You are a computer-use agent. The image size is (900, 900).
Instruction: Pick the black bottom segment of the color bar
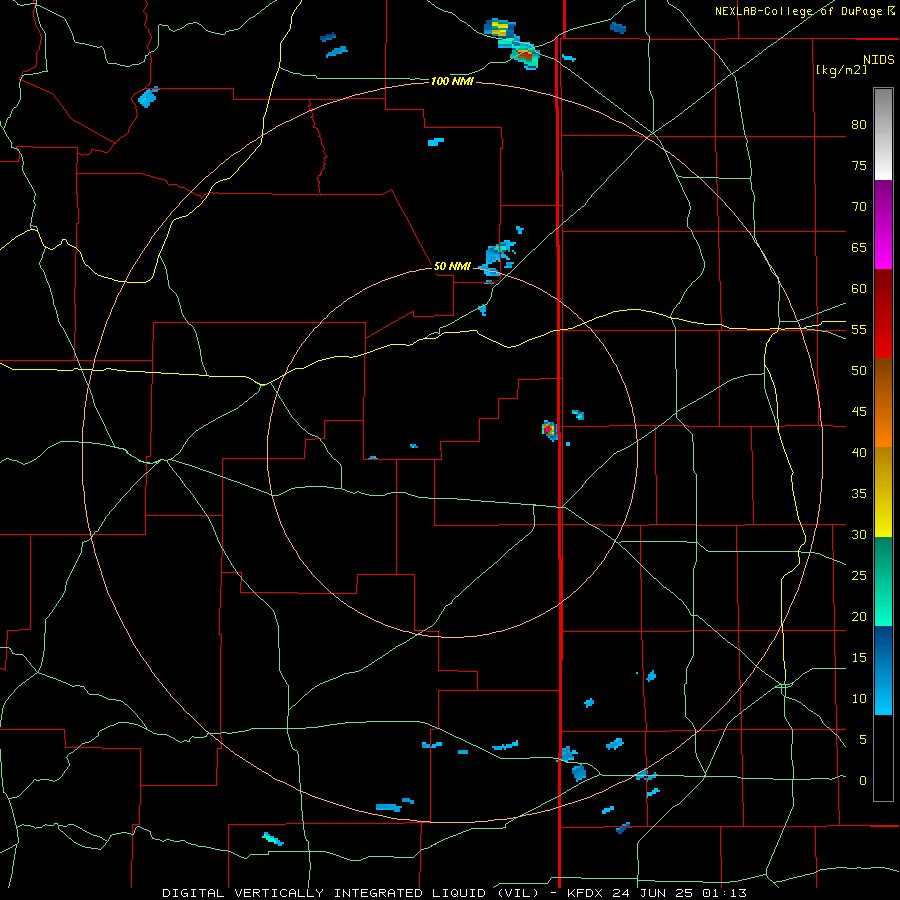click(883, 758)
